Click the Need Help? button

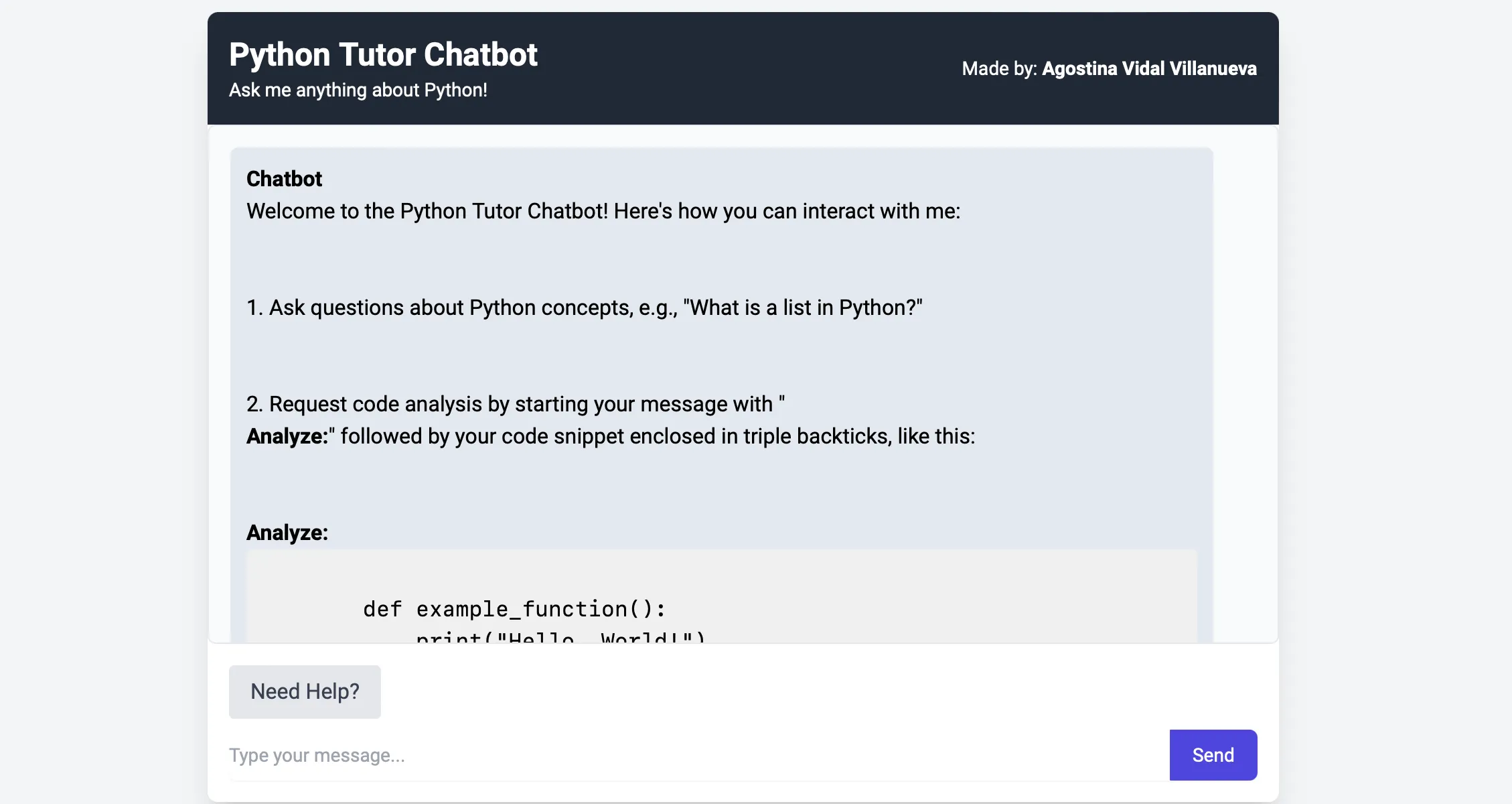(305, 691)
